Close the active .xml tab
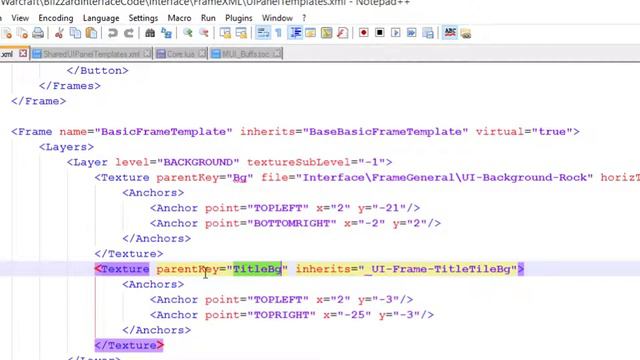This screenshot has width=640, height=360. [x=23, y=53]
